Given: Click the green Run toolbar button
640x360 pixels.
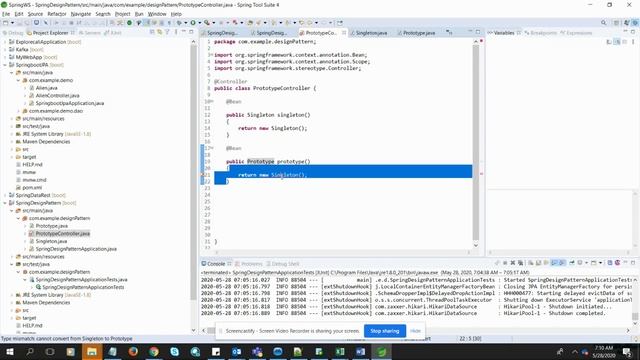Looking at the screenshot, I should pyautogui.click(x=193, y=23).
